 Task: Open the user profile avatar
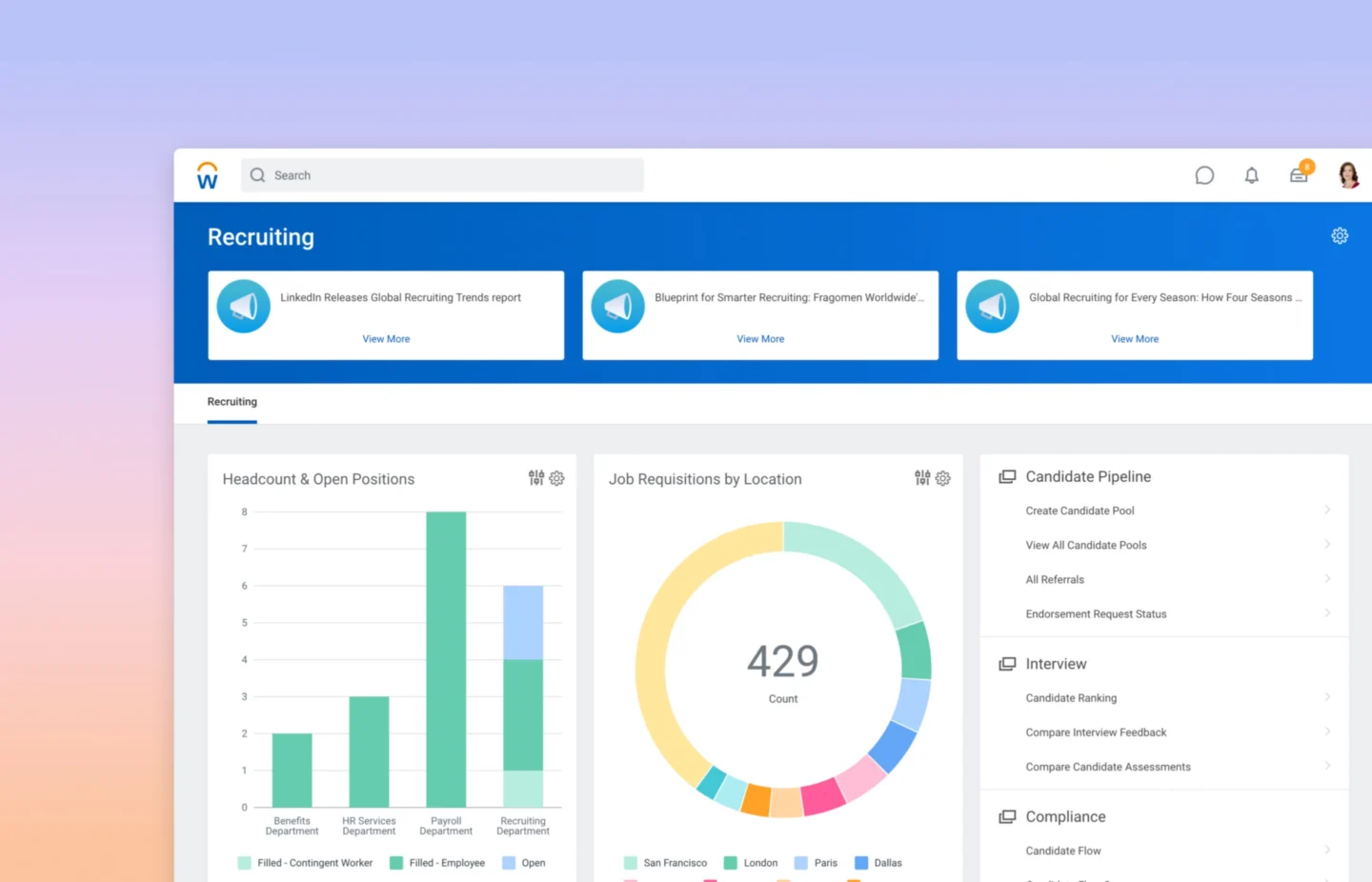click(1348, 175)
